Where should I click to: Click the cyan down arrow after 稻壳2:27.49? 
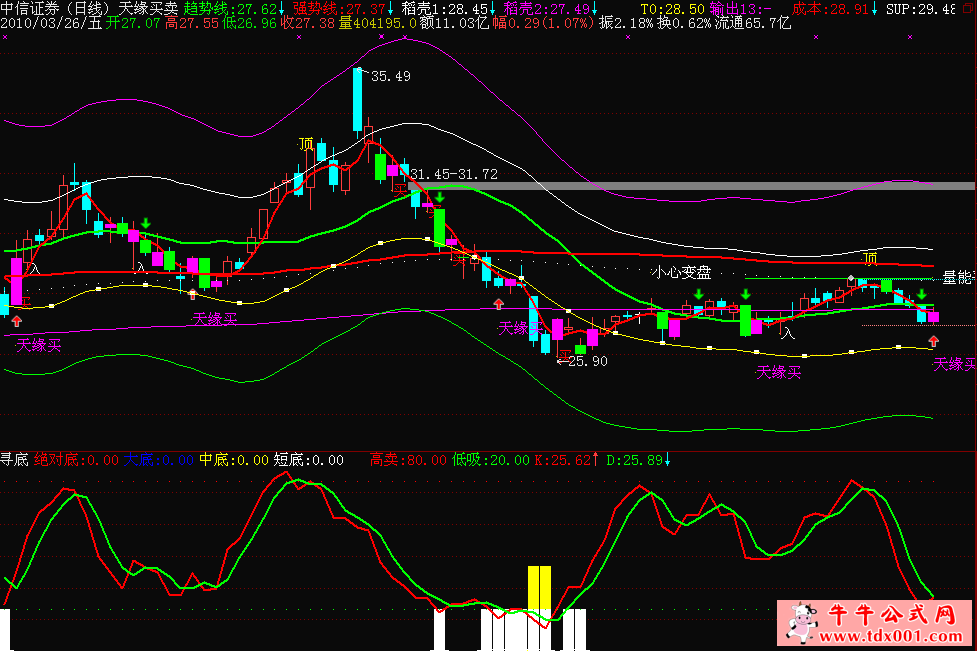click(594, 9)
